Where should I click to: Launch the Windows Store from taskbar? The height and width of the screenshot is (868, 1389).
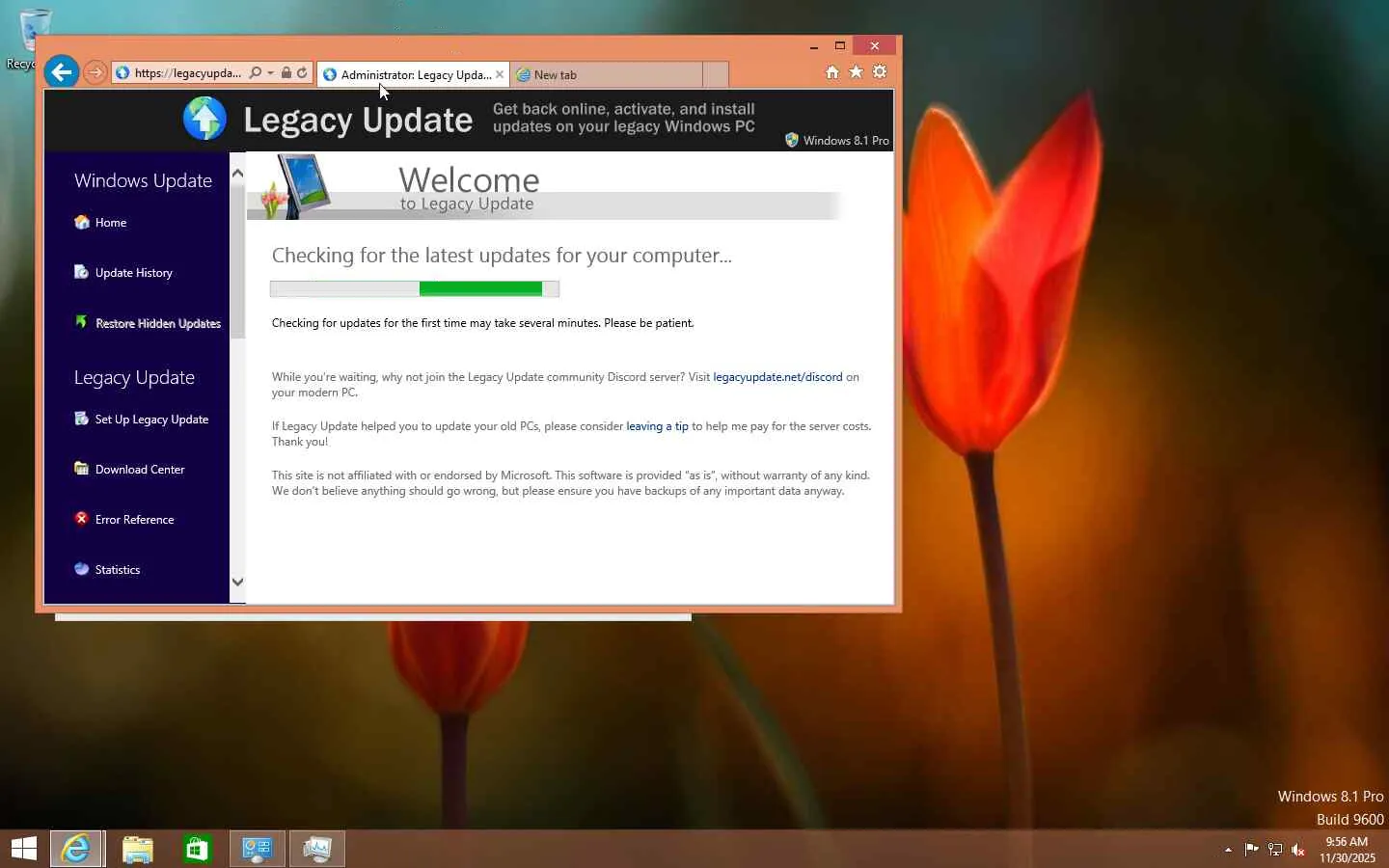click(x=197, y=849)
